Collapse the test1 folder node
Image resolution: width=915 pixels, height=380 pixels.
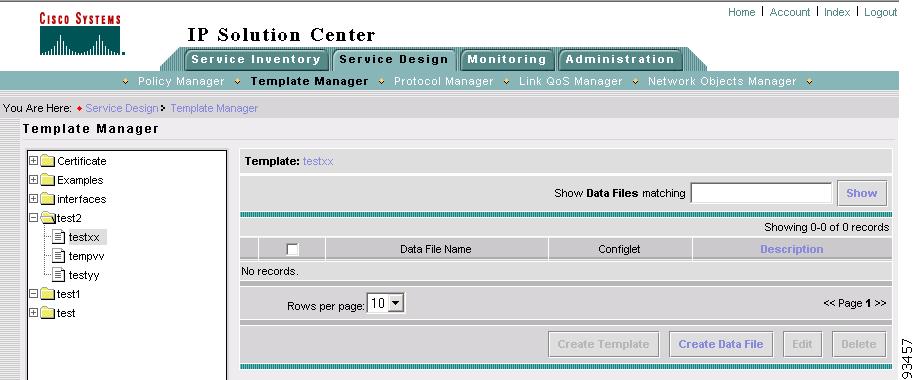(33, 294)
